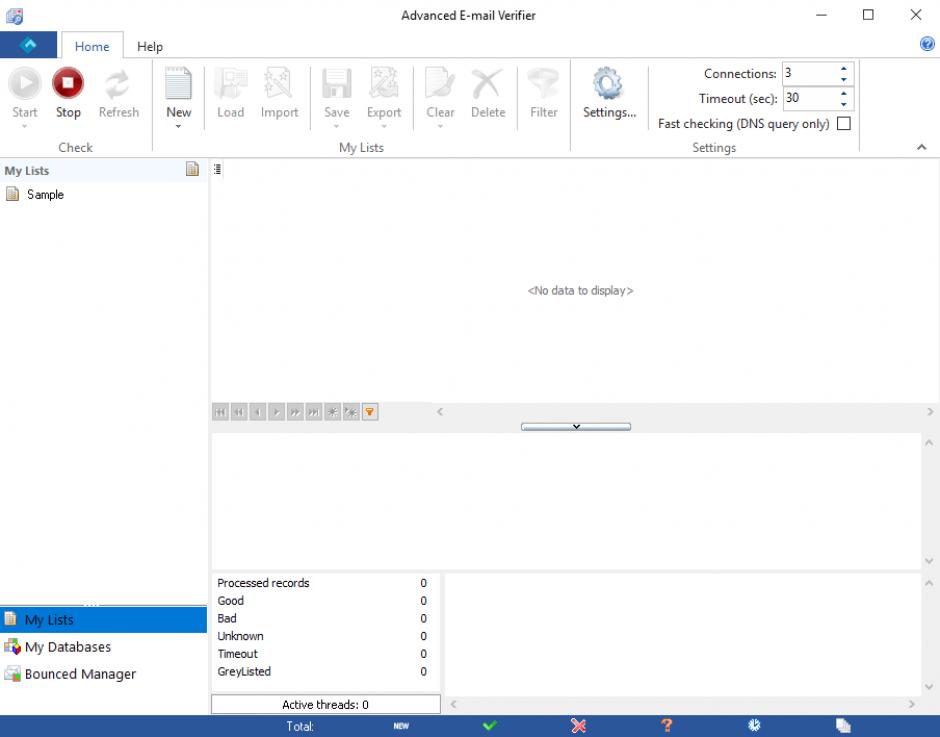Click the GreyListed statistics row
The image size is (940, 737).
point(323,672)
